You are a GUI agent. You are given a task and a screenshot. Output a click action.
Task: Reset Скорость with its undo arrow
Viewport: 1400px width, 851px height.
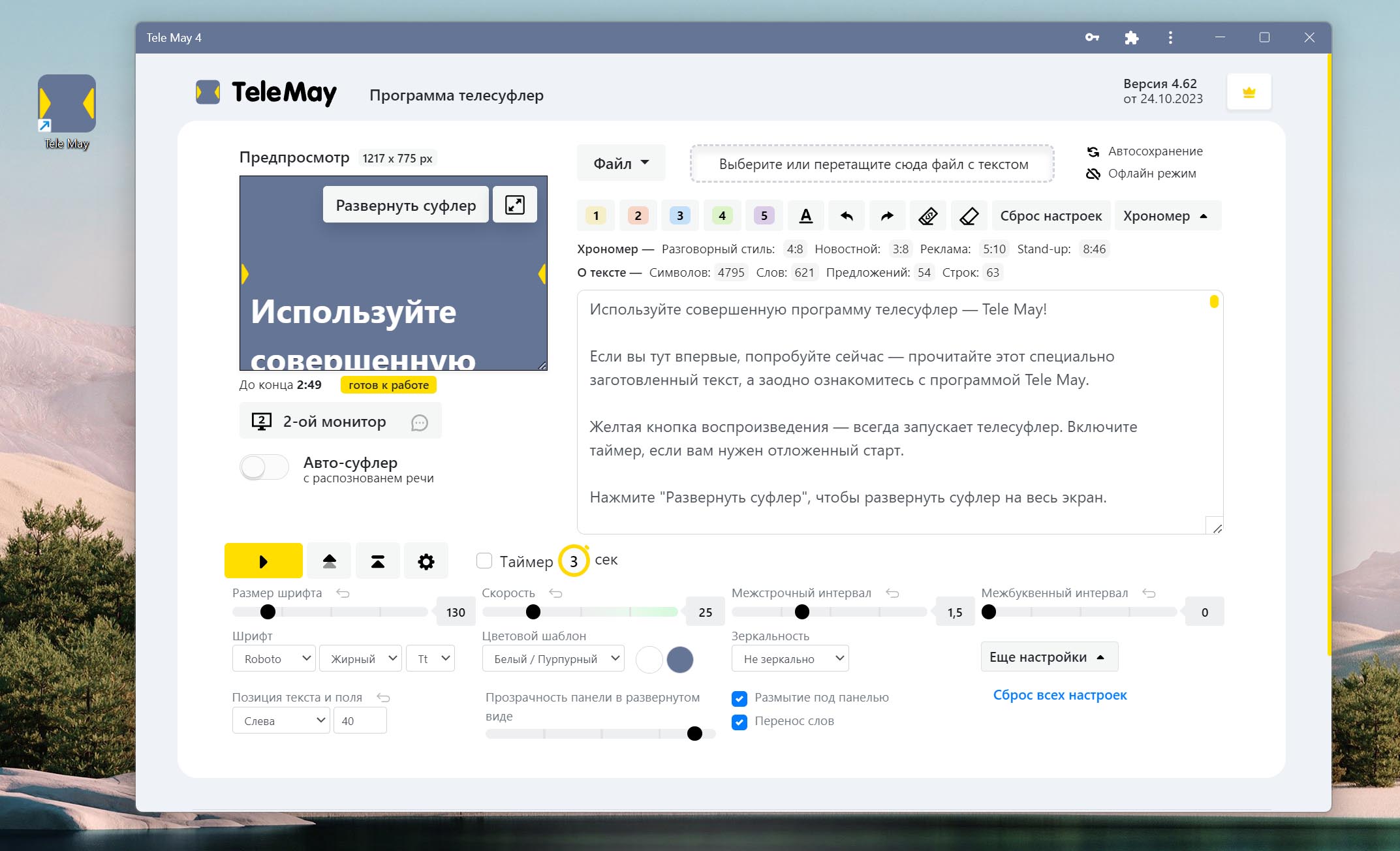coord(555,593)
